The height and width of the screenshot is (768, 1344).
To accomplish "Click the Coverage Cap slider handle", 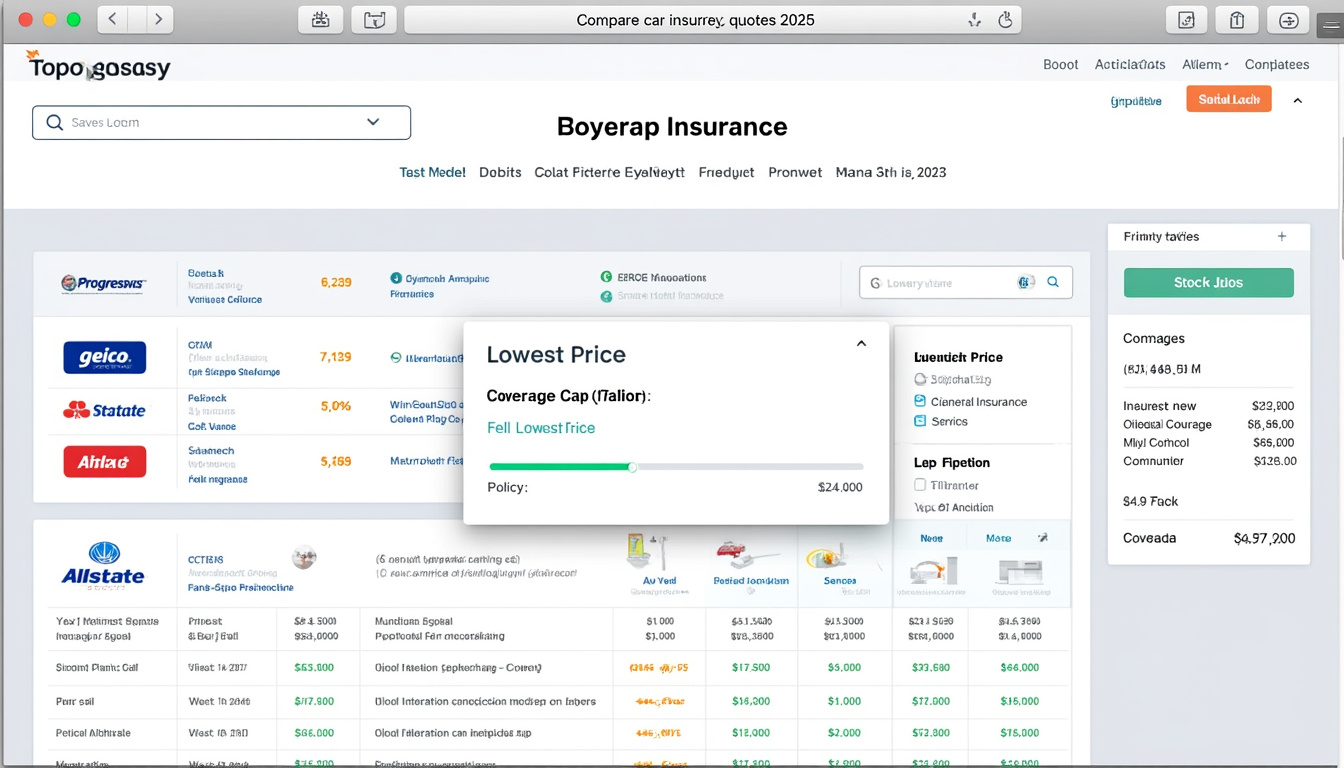I will (x=632, y=467).
